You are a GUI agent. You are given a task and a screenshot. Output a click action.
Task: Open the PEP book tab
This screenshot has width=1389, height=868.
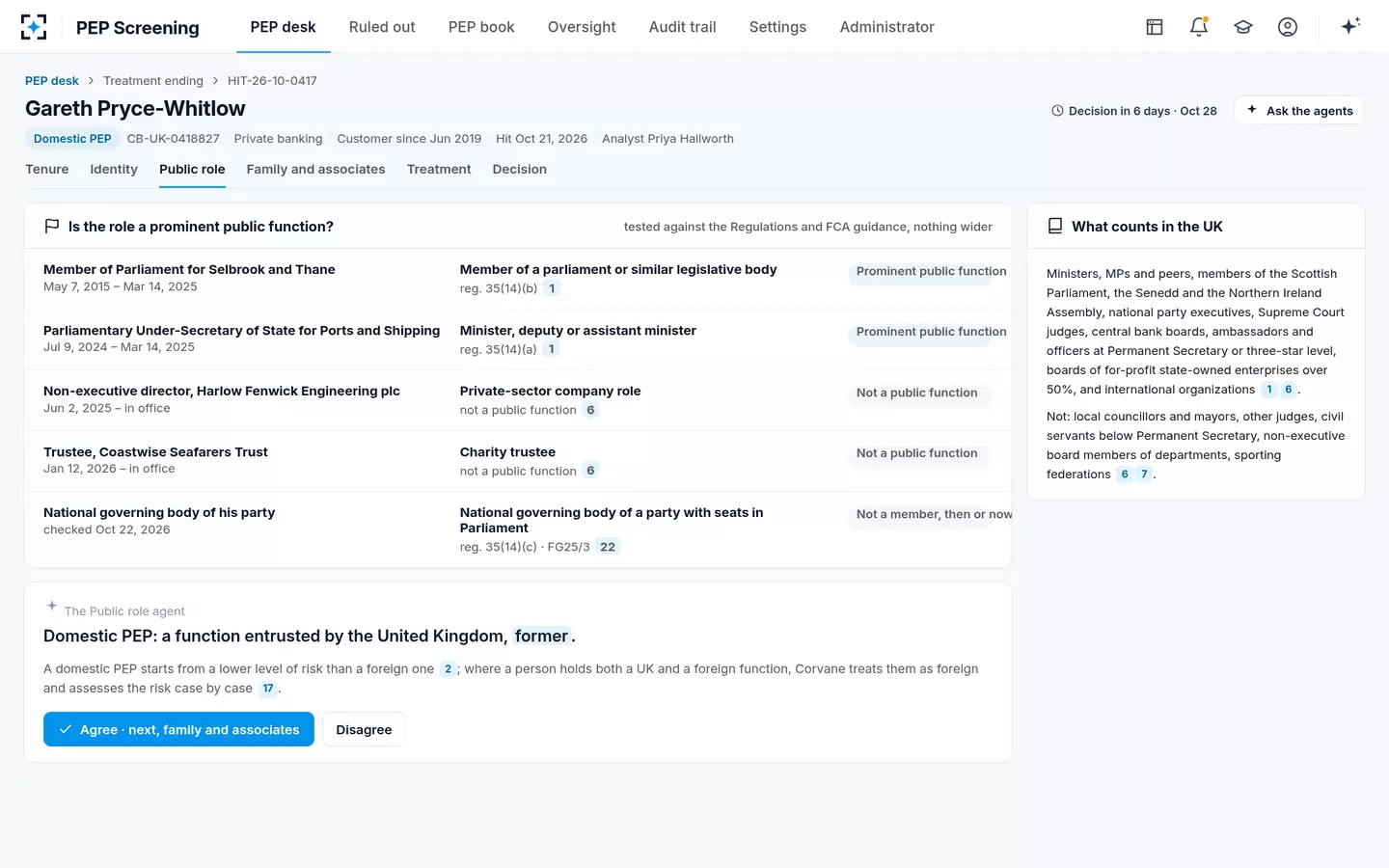click(481, 27)
